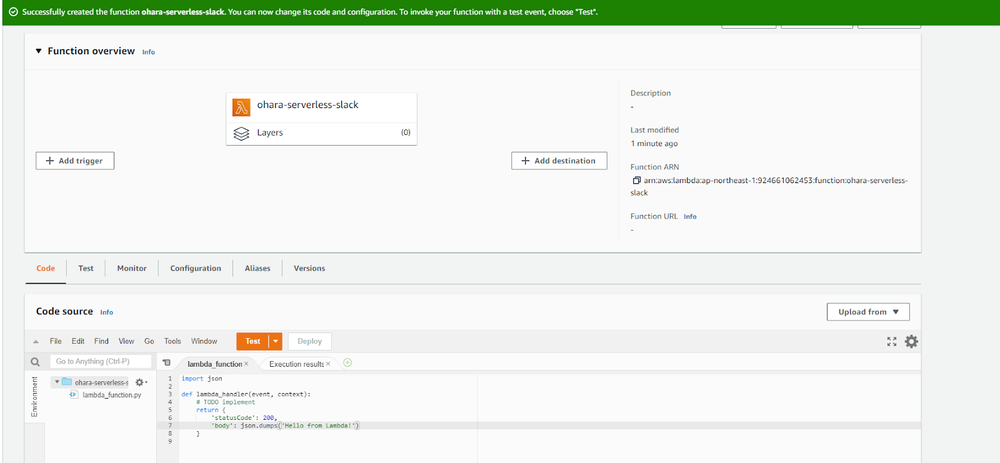Focus the Go to Anything search field
Image resolution: width=1000 pixels, height=463 pixels.
[x=100, y=362]
